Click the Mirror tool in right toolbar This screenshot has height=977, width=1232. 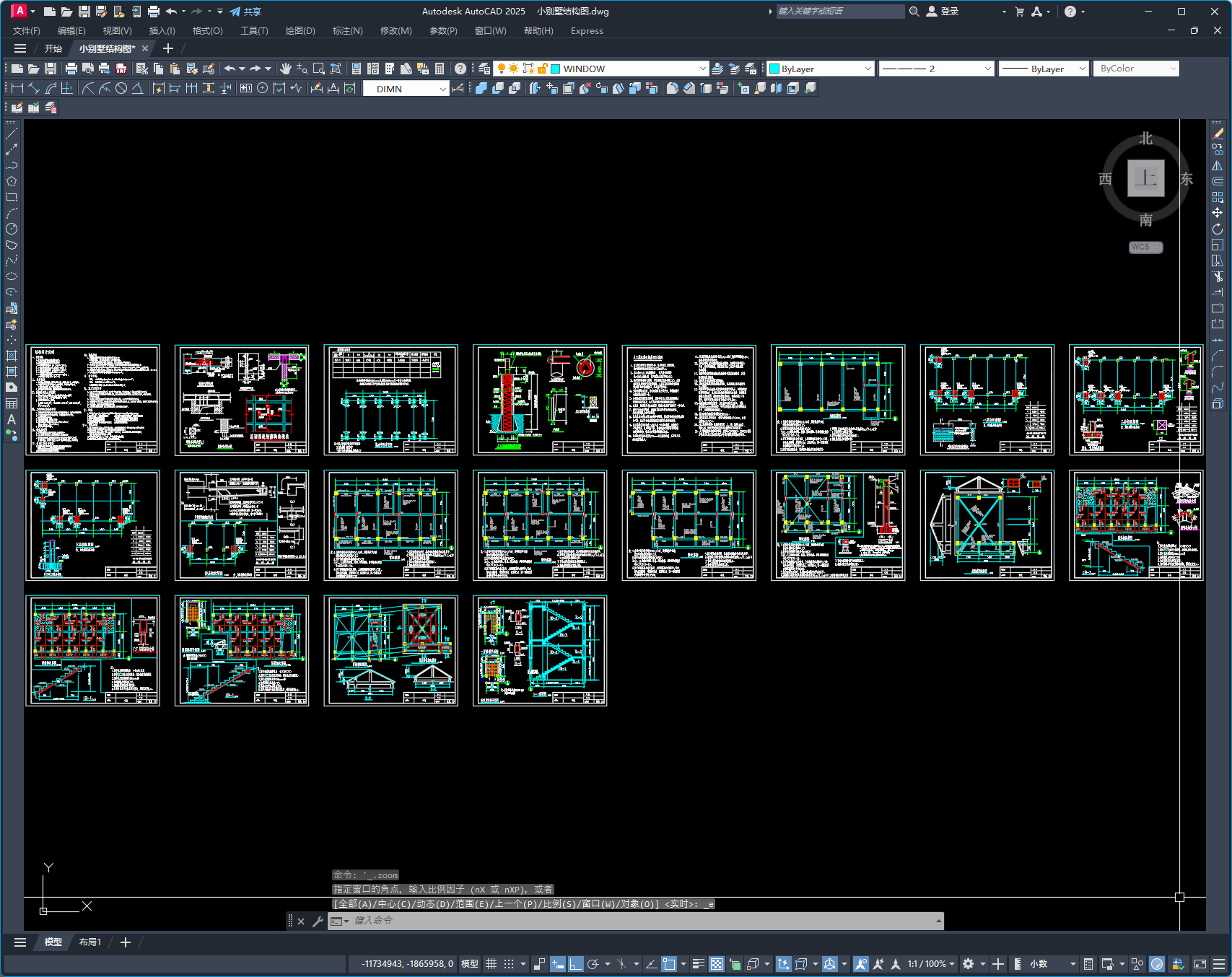(1218, 165)
